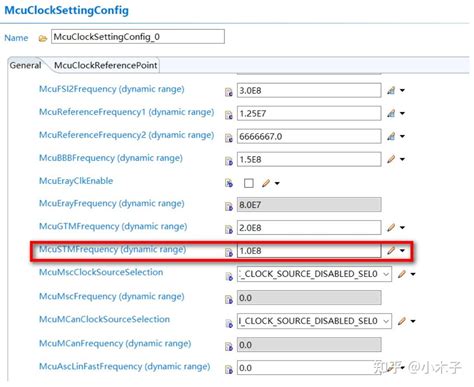Open the McuMCanClockSourceSelection combo box
Image resolution: width=474 pixels, height=387 pixels.
click(x=314, y=321)
